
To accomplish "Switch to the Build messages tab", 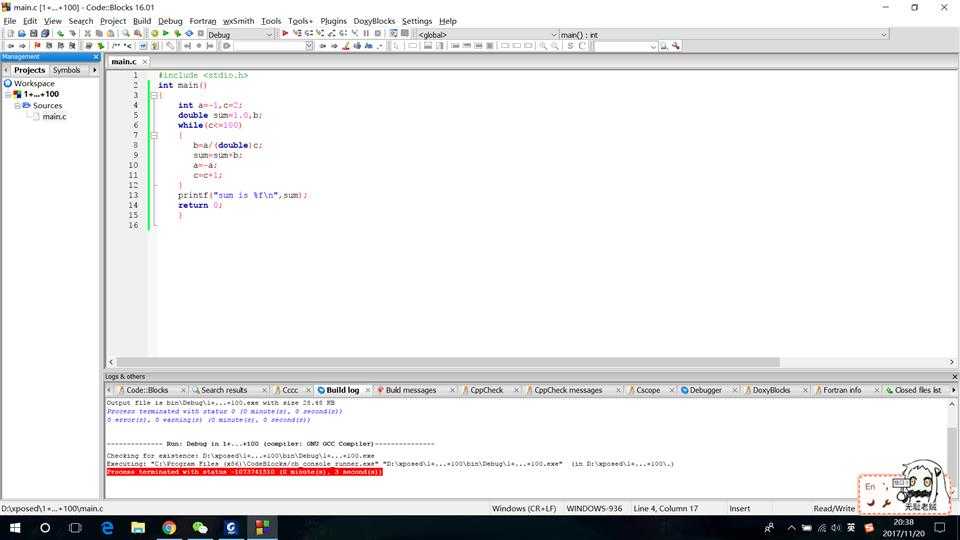I will [411, 390].
